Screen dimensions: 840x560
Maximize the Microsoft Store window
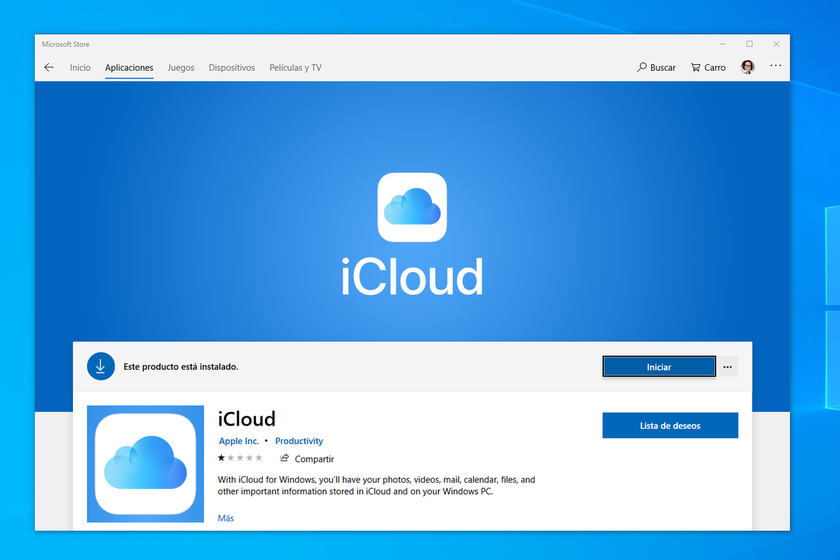[x=749, y=44]
